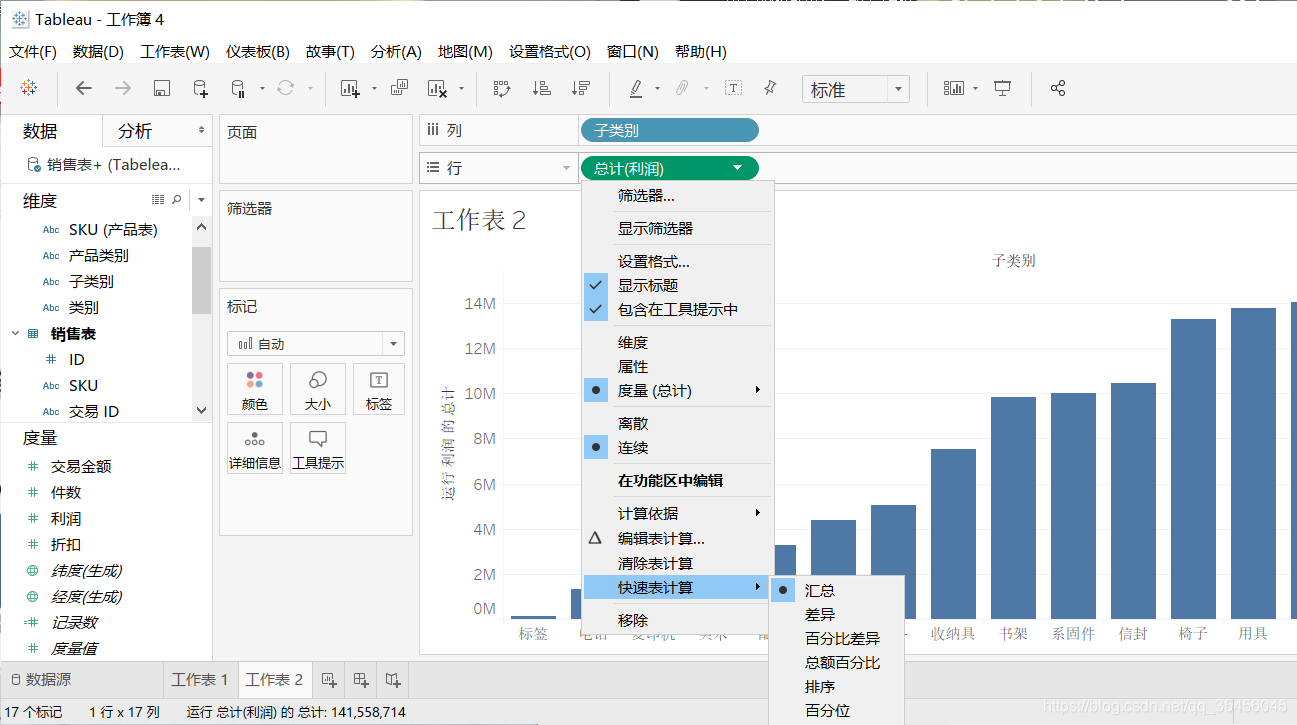Click the 颜色 marks button

coord(255,389)
